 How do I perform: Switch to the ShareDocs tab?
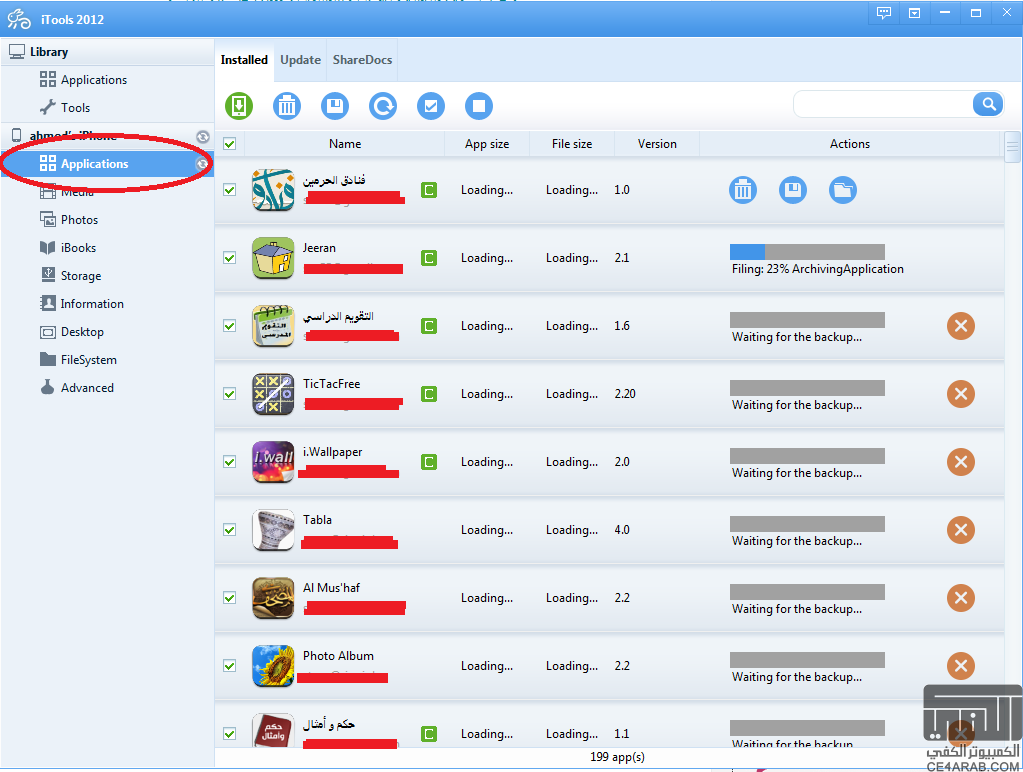pyautogui.click(x=362, y=60)
